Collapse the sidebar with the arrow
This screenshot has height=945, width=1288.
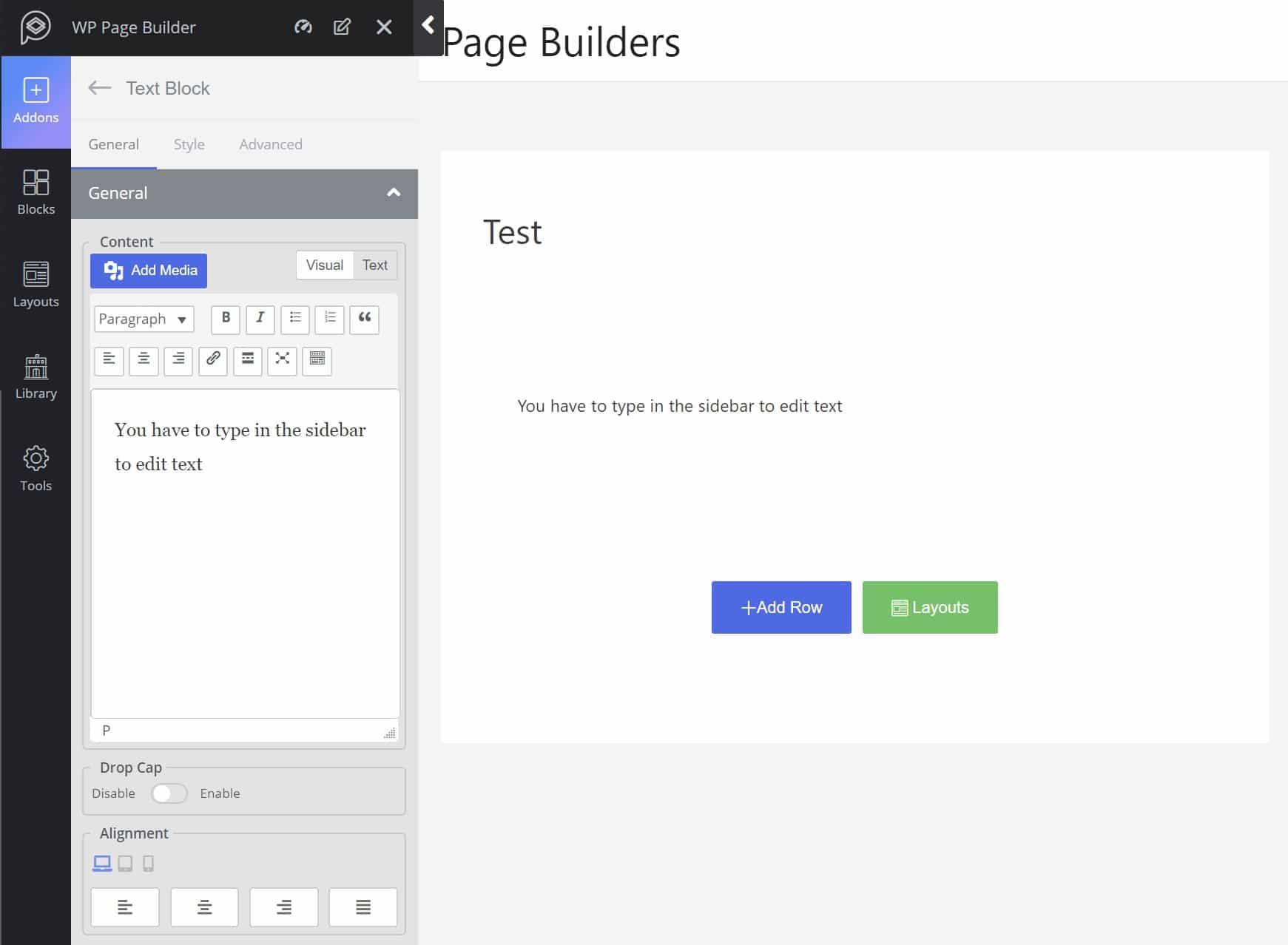pyautogui.click(x=428, y=27)
